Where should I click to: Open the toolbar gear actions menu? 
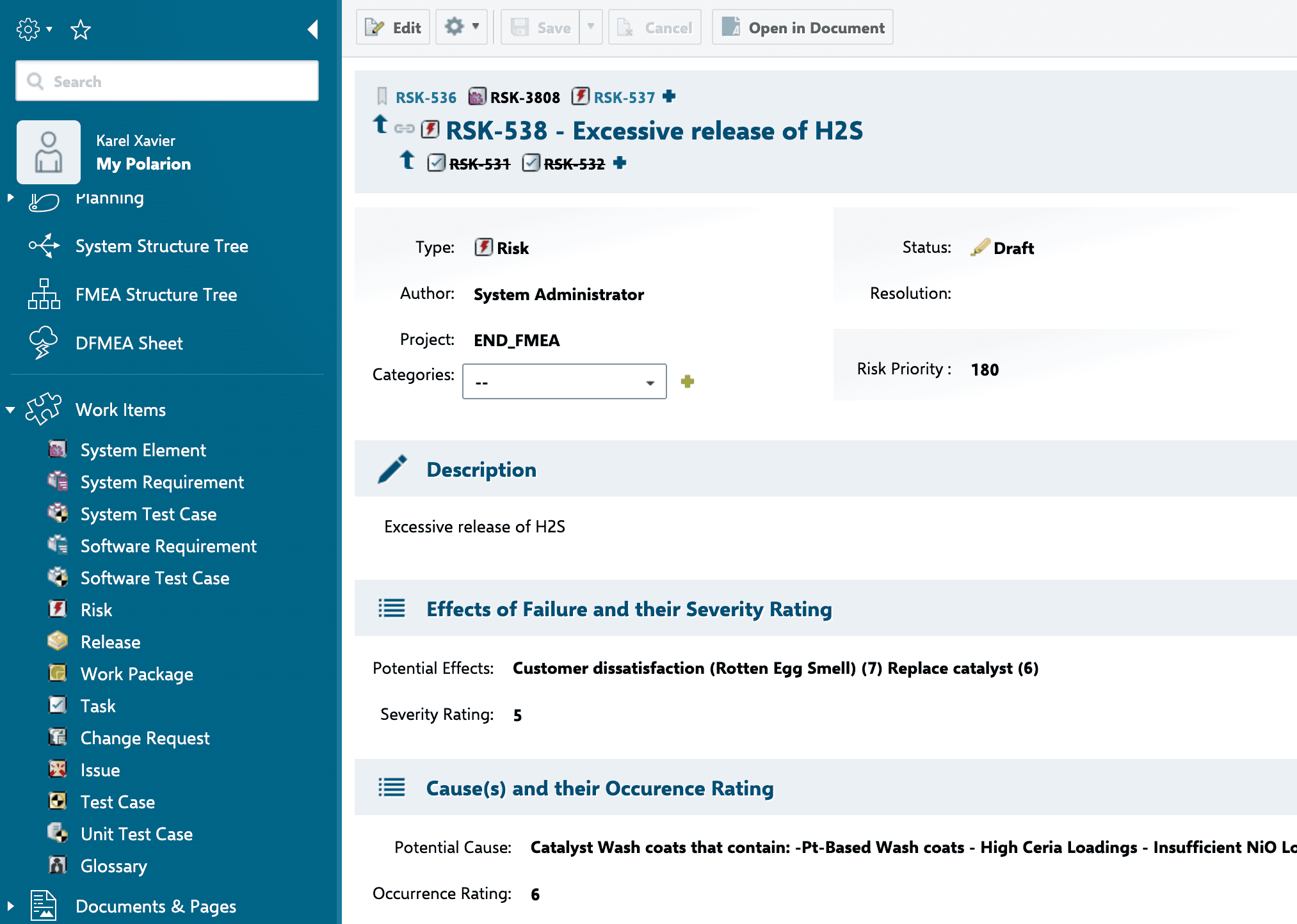click(x=462, y=27)
